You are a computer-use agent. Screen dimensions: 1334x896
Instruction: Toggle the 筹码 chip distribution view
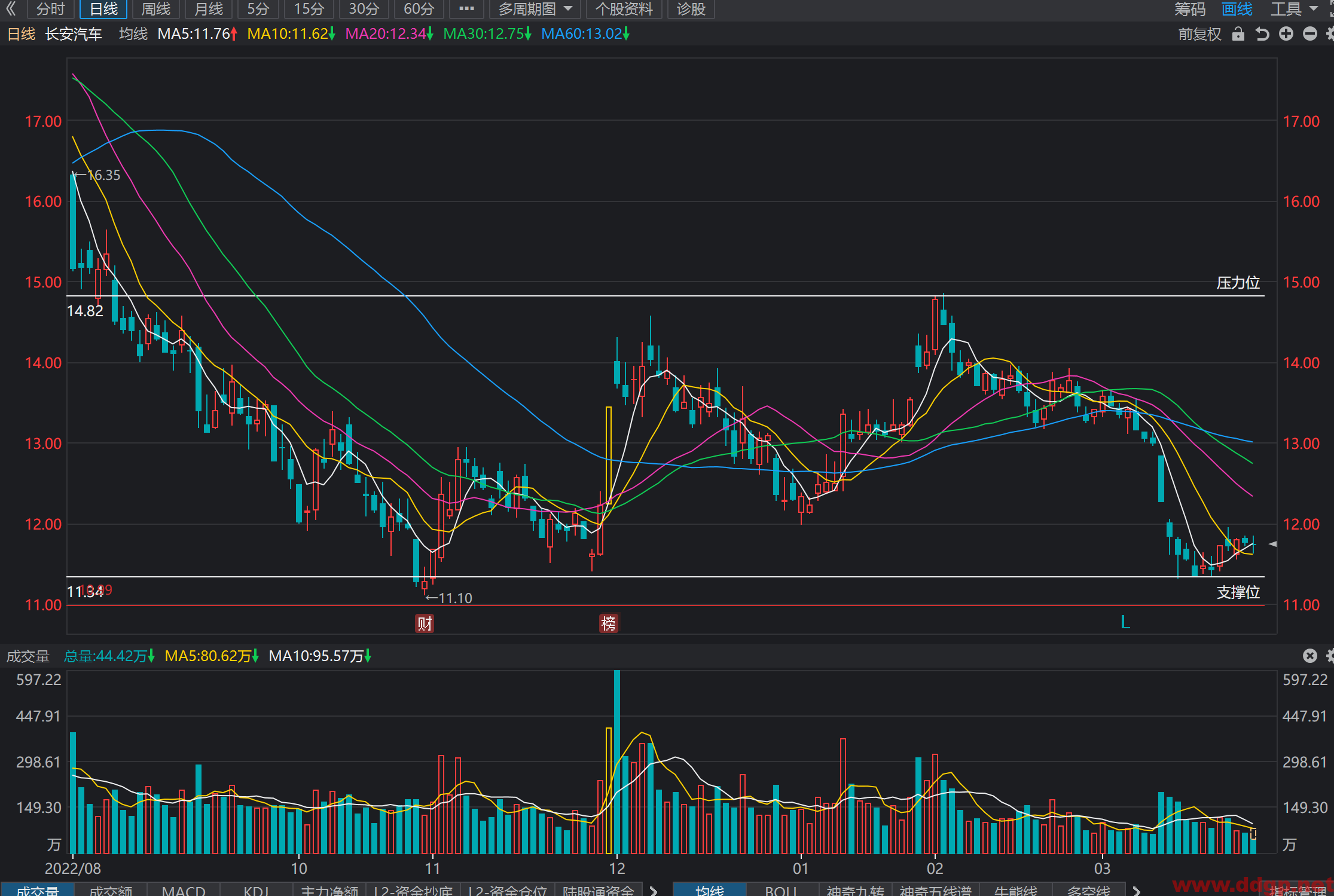click(x=1189, y=9)
